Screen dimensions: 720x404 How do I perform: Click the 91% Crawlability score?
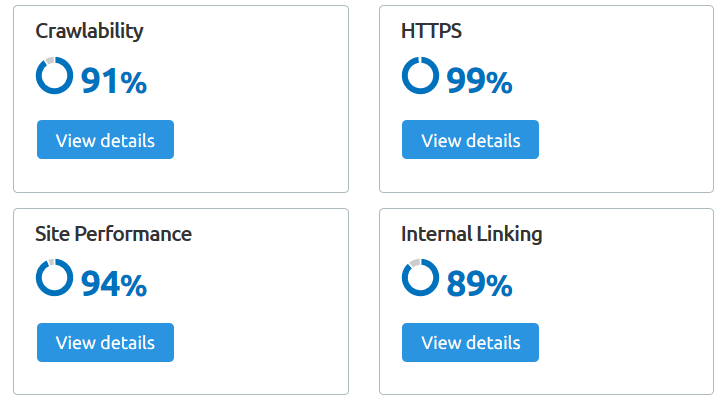tap(114, 82)
